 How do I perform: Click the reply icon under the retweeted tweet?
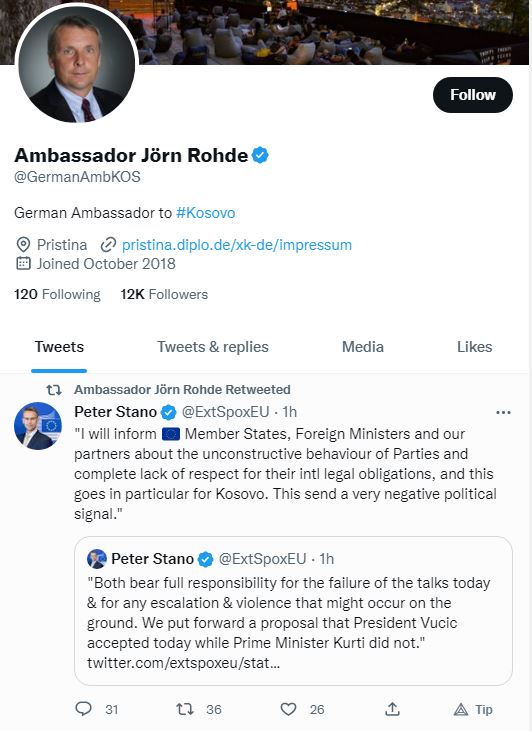click(x=84, y=709)
